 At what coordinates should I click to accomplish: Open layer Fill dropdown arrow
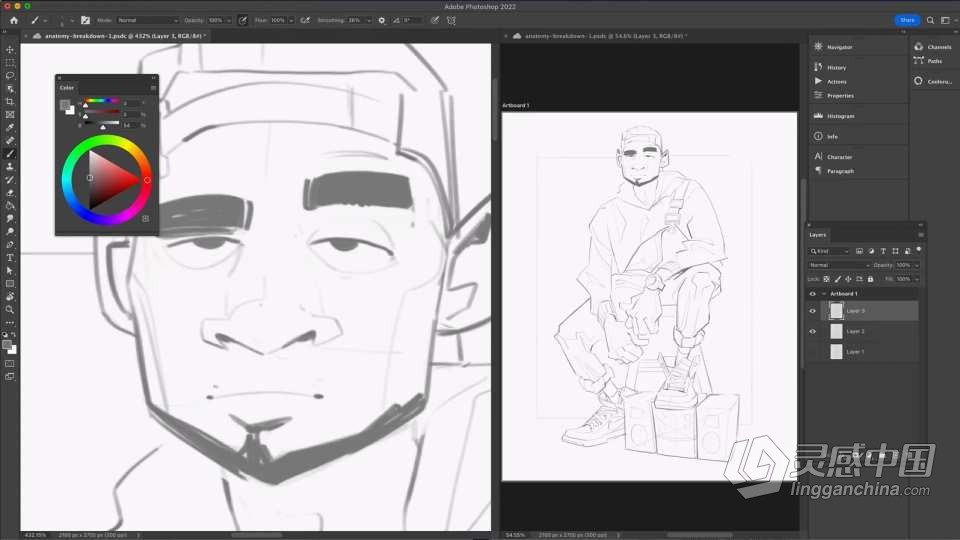[x=917, y=279]
